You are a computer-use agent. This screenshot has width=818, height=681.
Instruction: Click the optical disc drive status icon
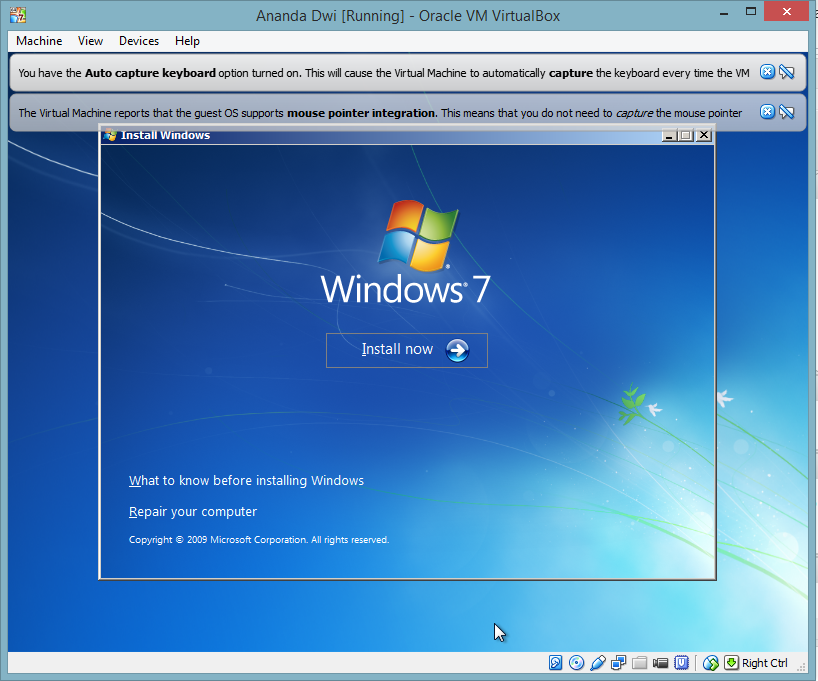576,663
